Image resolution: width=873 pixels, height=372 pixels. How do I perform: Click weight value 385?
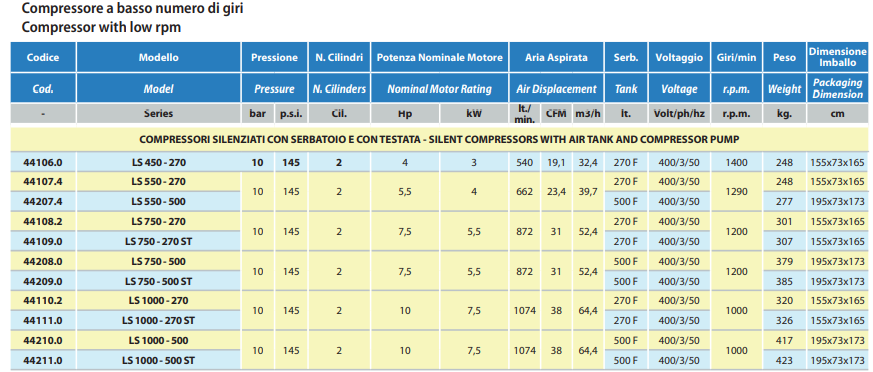coord(784,281)
